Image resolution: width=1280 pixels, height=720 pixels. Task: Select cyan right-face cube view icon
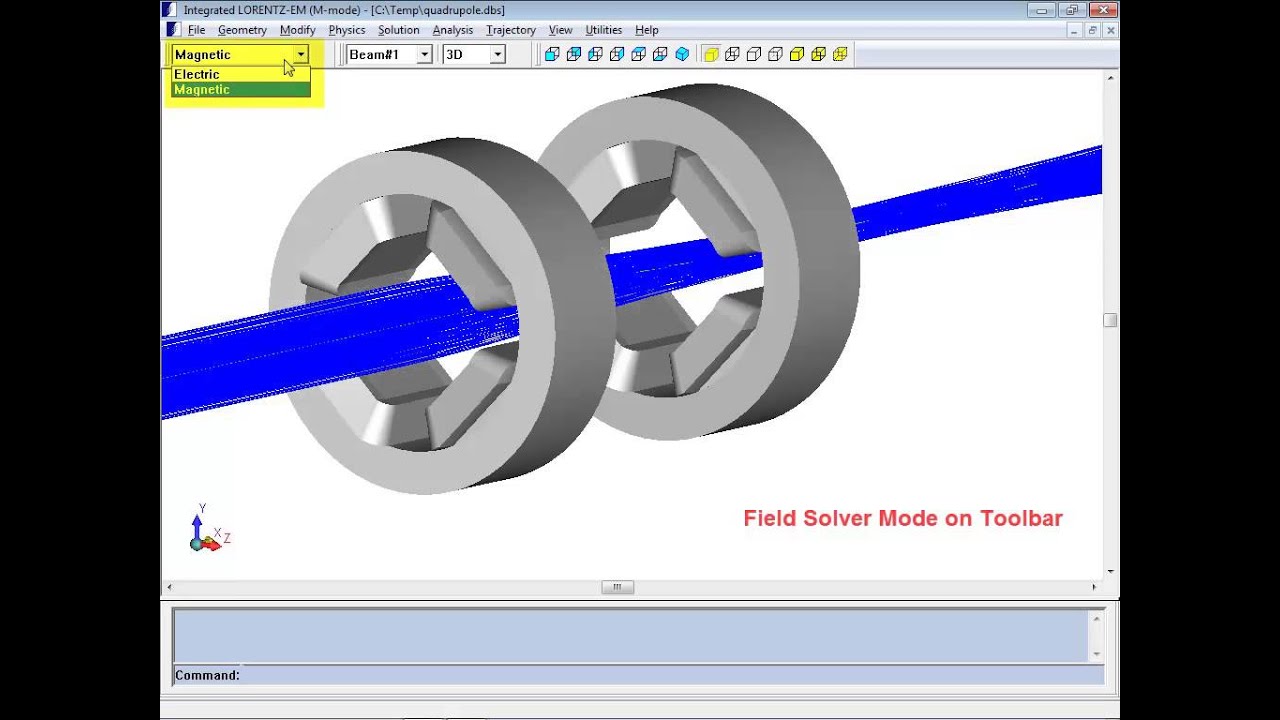click(x=617, y=54)
